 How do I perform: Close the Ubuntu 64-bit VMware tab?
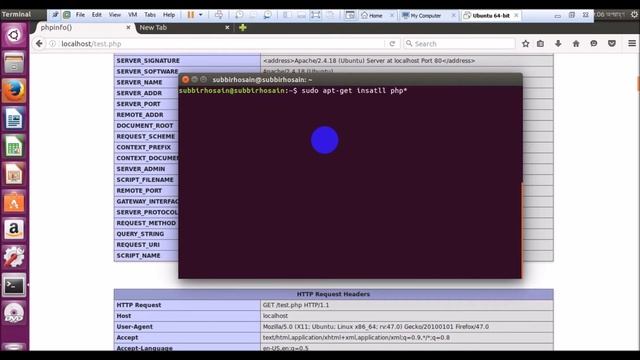pos(516,16)
